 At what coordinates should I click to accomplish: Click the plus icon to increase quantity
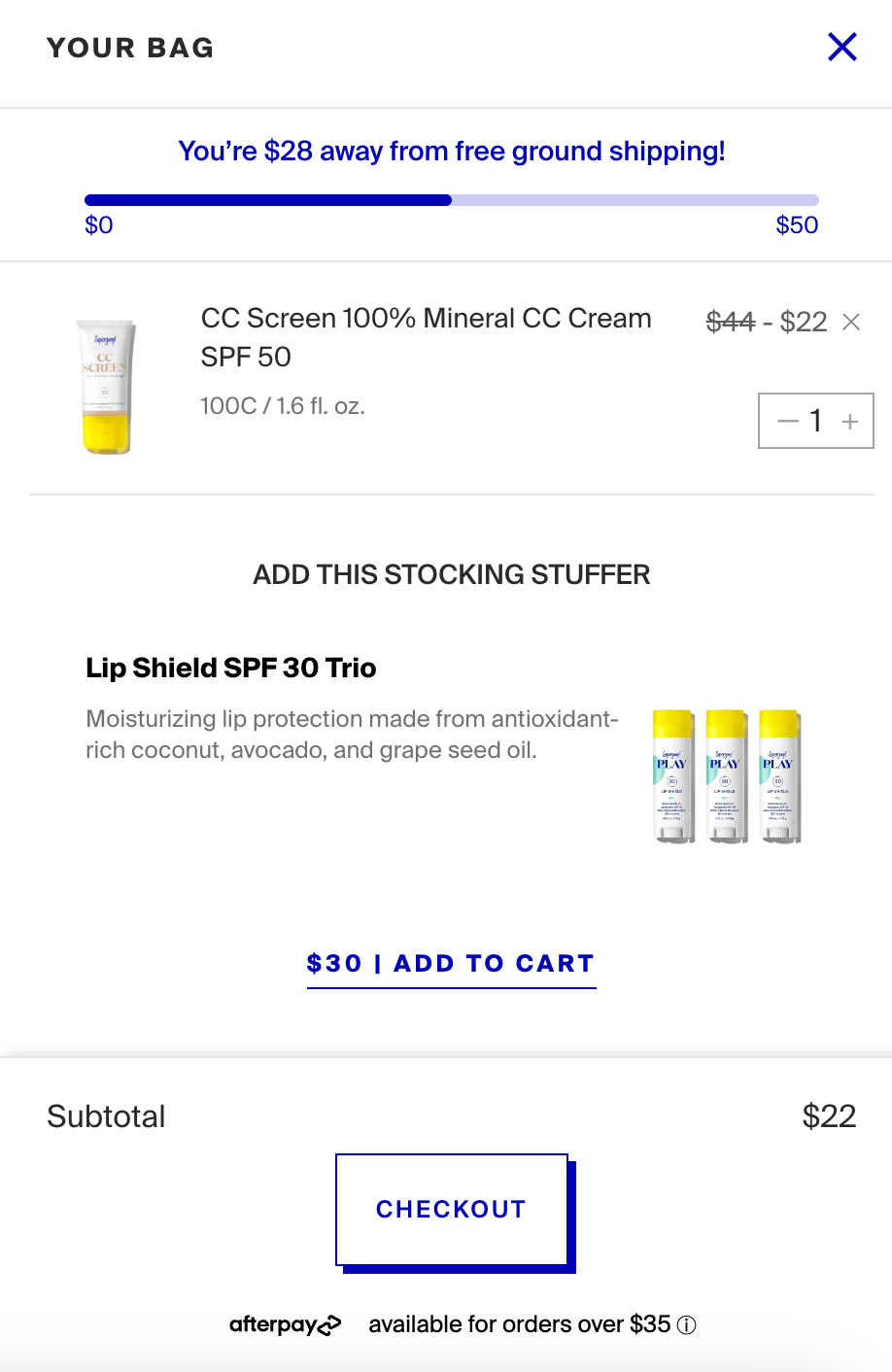[849, 421]
